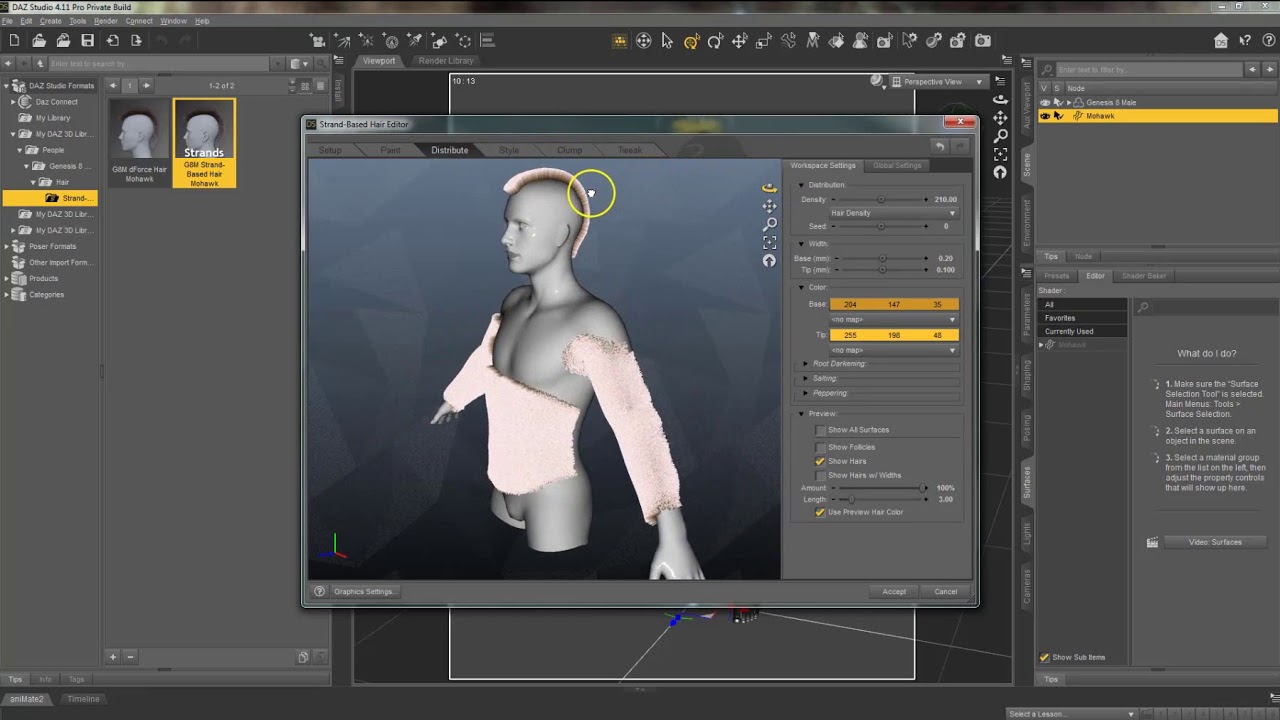Click the reset view arrow in hair editor
This screenshot has height=720, width=1280.
pos(769,261)
